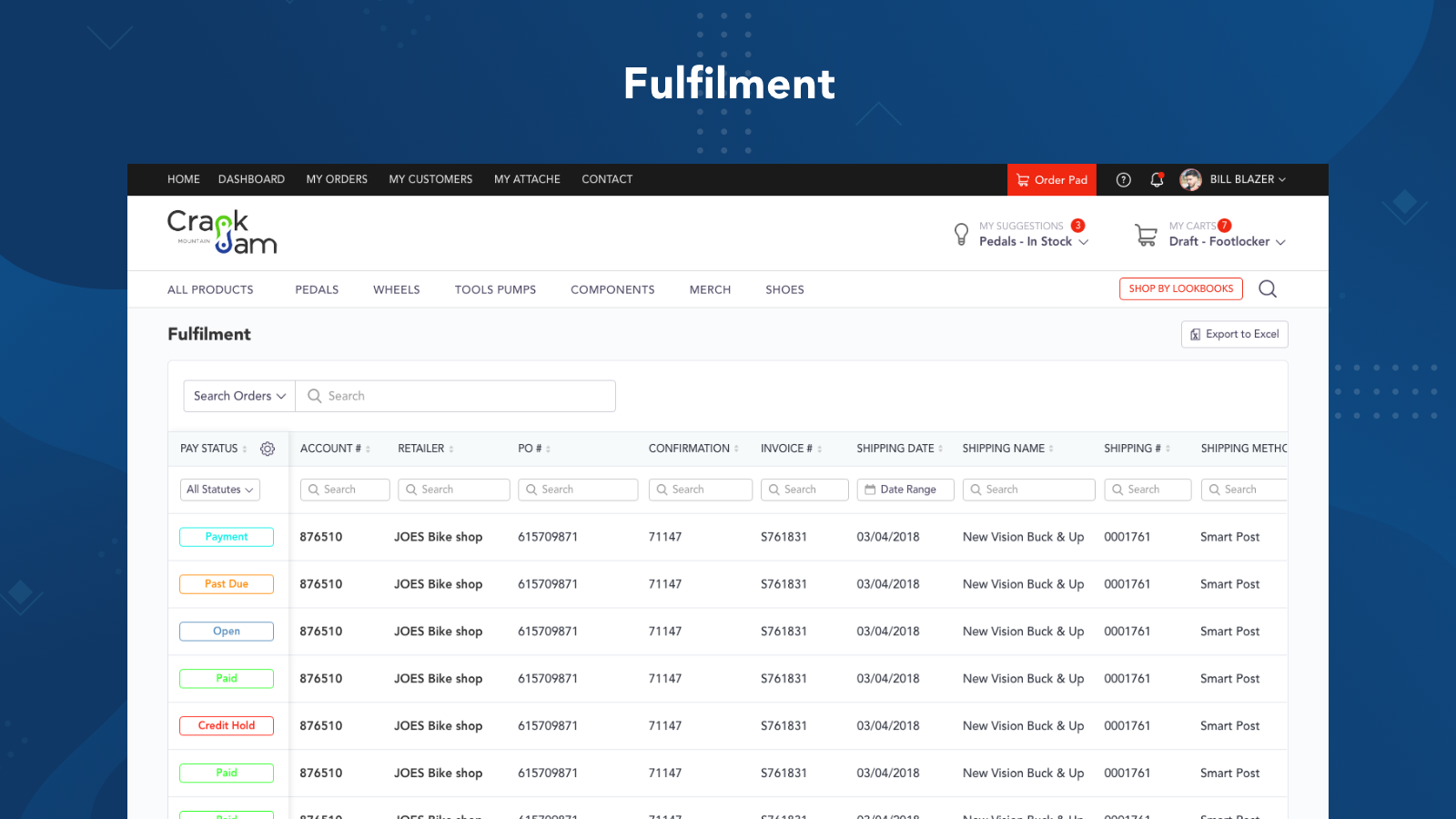Open the All Statutes filter dropdown
1456x819 pixels.
tap(219, 490)
